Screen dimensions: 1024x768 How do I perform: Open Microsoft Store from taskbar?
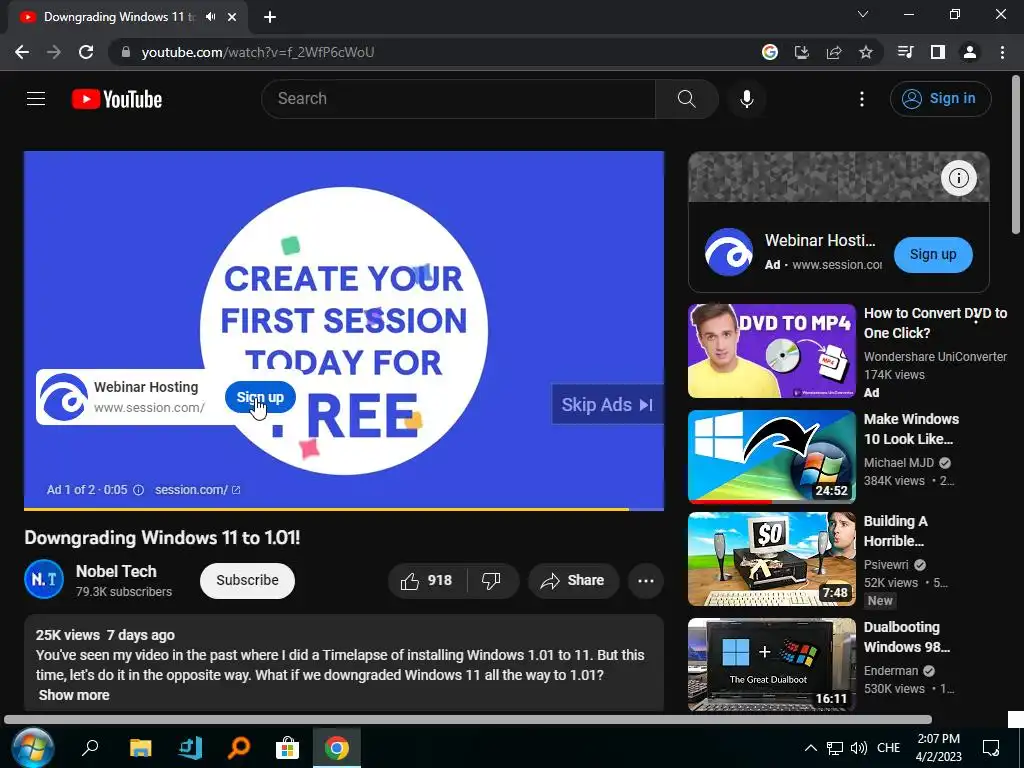[287, 748]
